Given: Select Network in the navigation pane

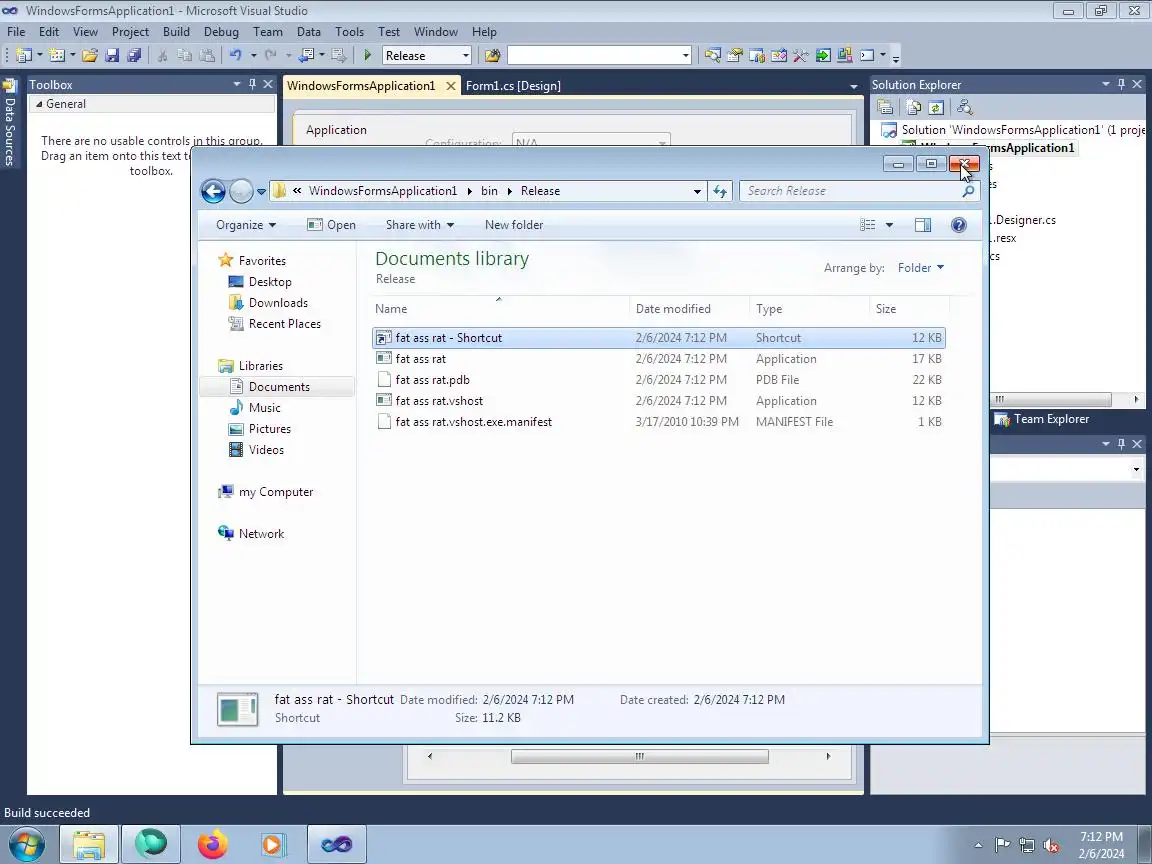Looking at the screenshot, I should click(251, 534).
